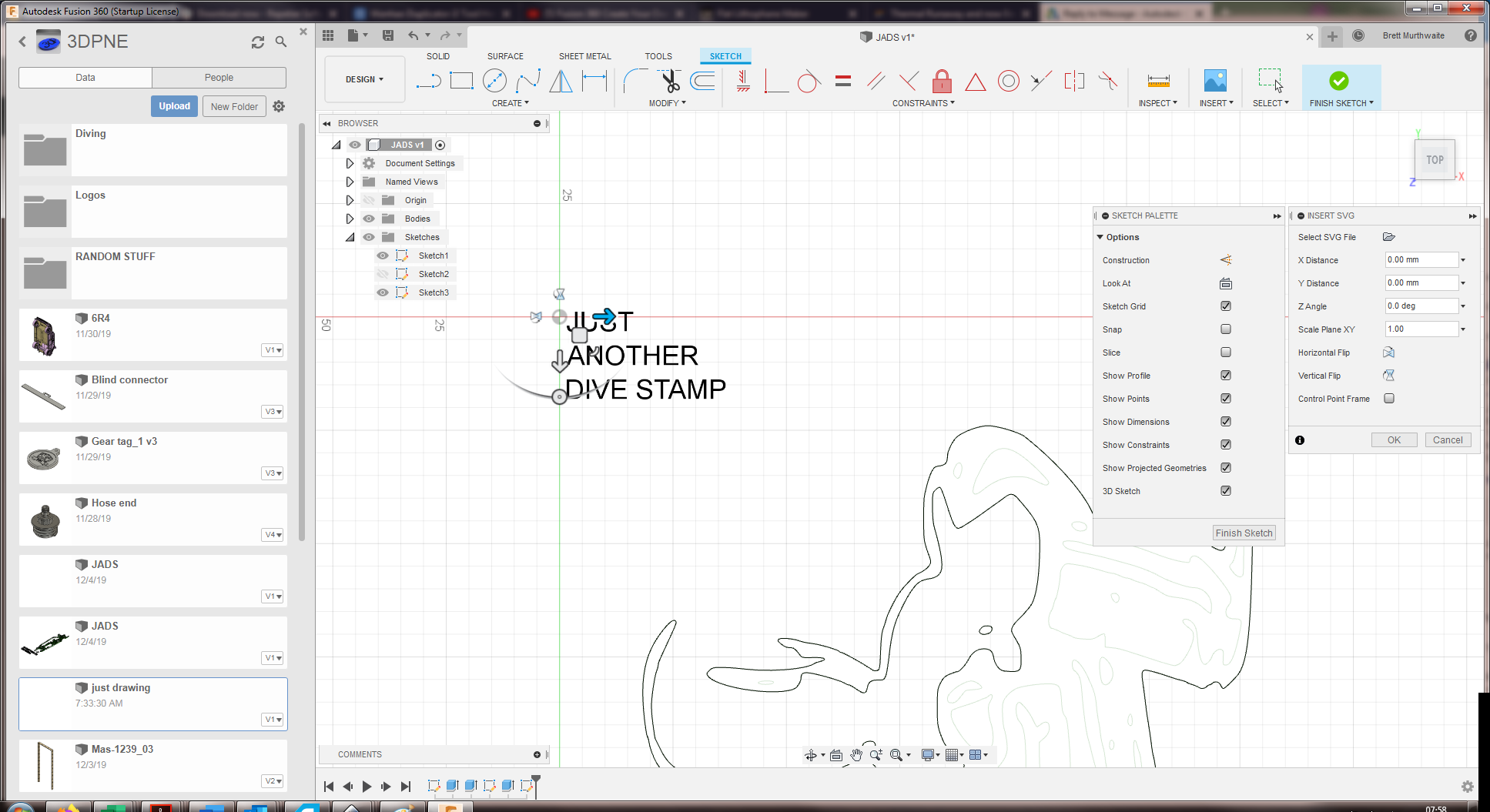This screenshot has width=1490, height=812.
Task: Click the New Folder button
Action: [x=234, y=106]
